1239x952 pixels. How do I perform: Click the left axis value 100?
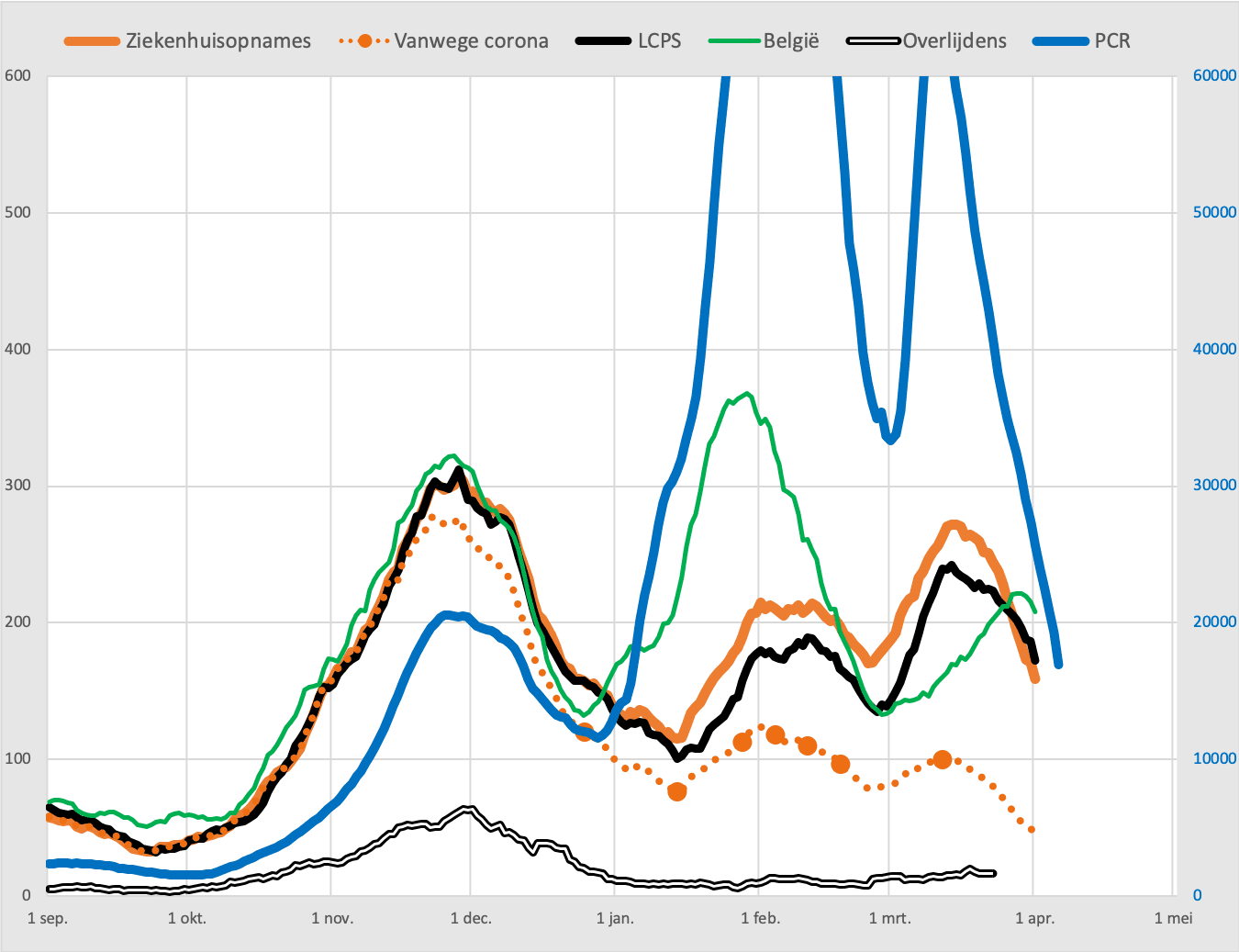click(17, 758)
